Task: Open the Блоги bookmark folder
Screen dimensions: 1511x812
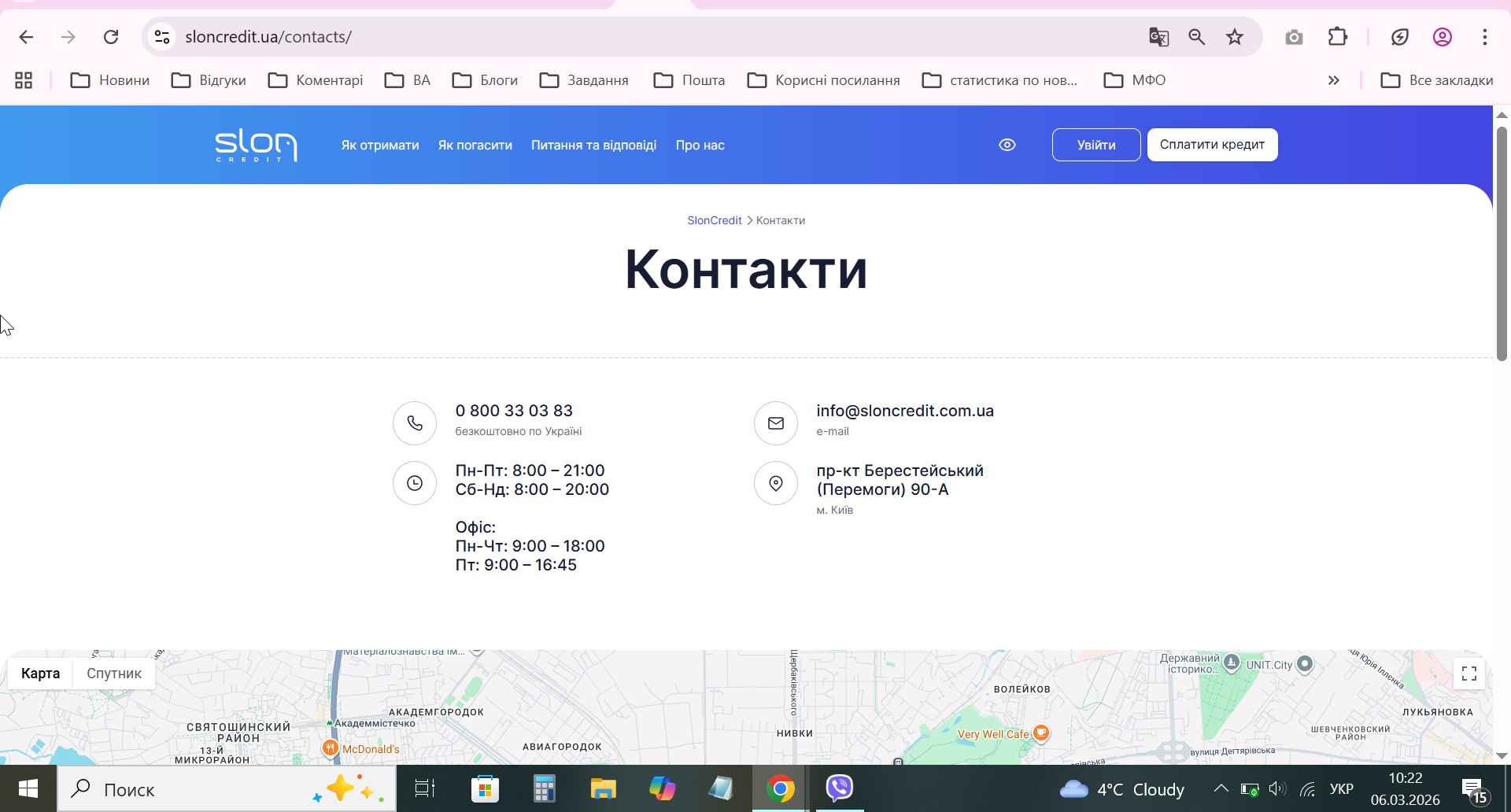Action: point(485,80)
